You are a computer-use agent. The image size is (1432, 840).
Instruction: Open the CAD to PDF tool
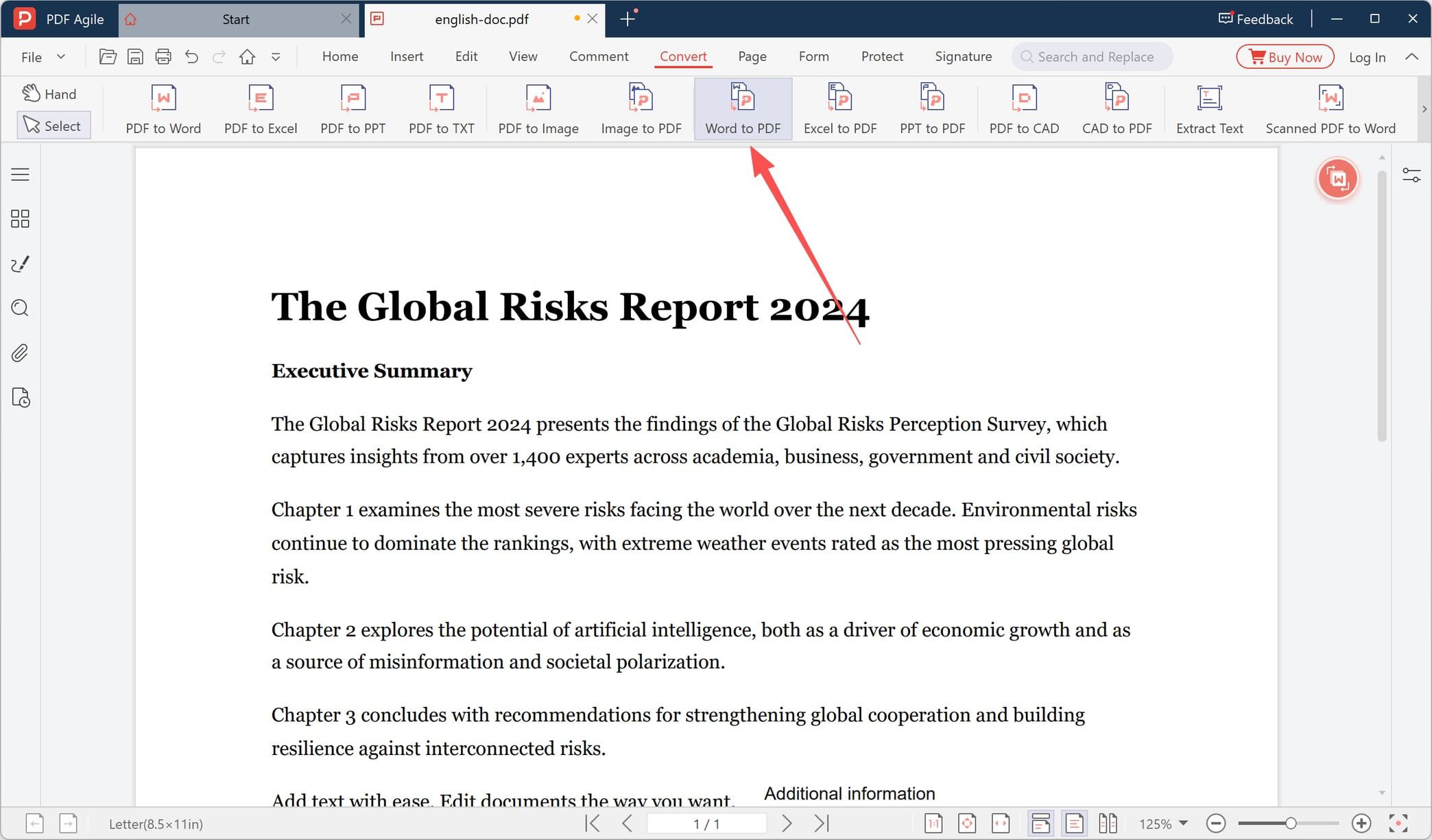click(1117, 109)
